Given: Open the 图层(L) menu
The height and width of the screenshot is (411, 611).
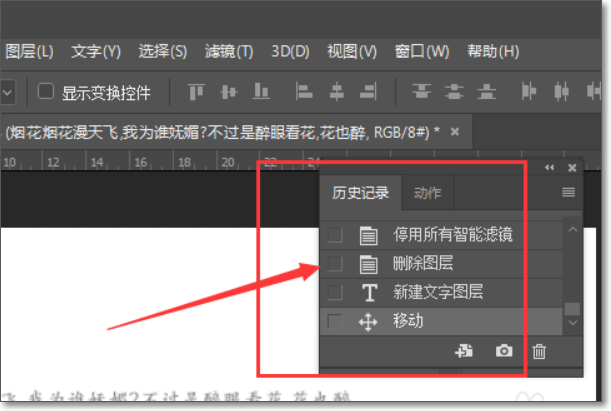Looking at the screenshot, I should (29, 51).
